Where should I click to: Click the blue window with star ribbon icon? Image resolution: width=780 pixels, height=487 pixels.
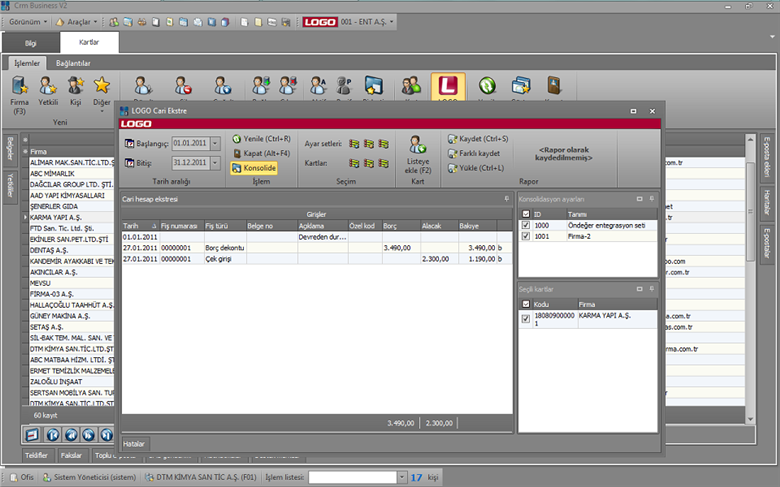[373, 86]
